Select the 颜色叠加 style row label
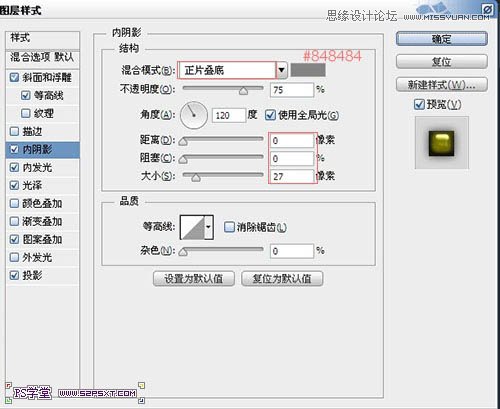The image size is (500, 409). click(42, 203)
